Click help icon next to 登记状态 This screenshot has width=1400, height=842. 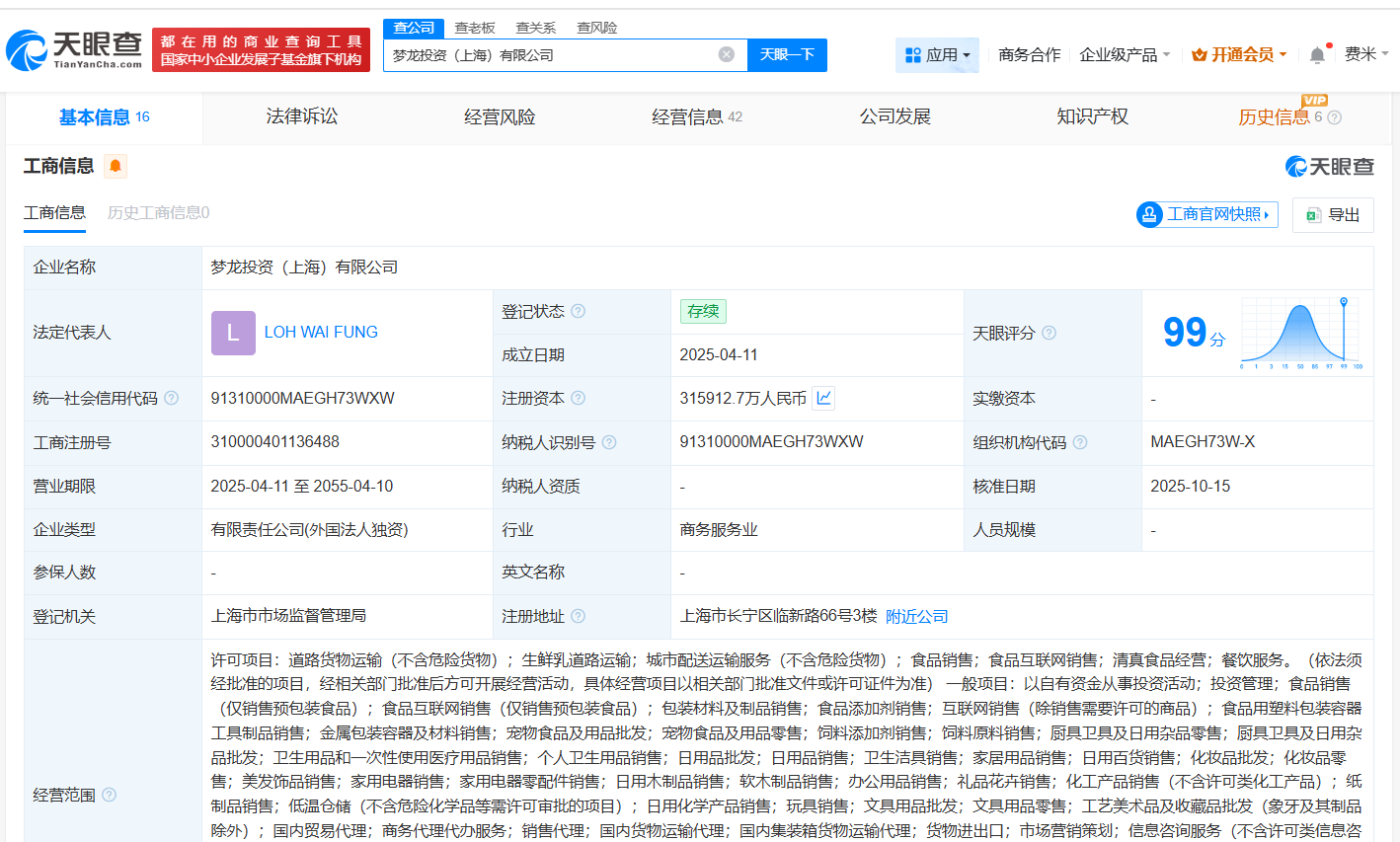point(580,310)
